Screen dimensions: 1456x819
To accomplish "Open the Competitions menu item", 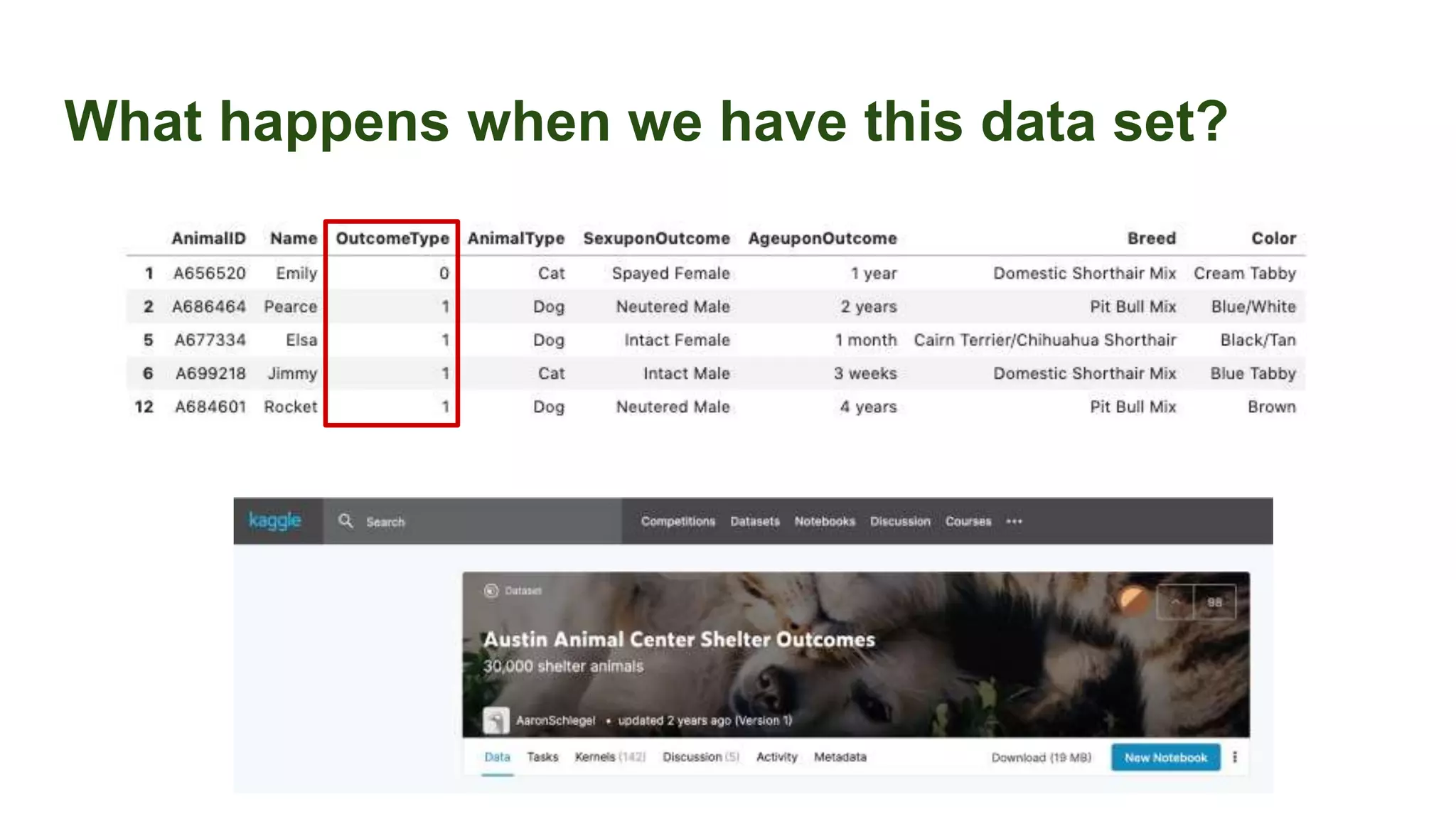I will (x=678, y=521).
